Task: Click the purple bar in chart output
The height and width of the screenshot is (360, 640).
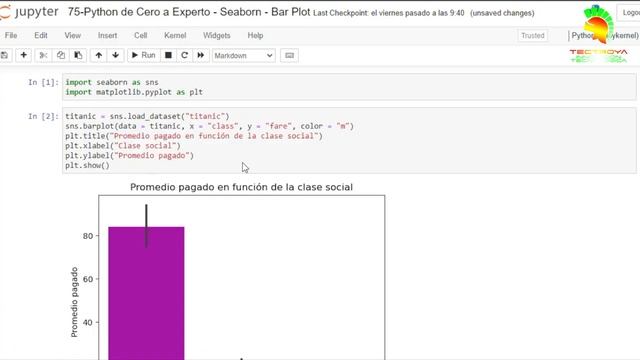Action: [146, 293]
